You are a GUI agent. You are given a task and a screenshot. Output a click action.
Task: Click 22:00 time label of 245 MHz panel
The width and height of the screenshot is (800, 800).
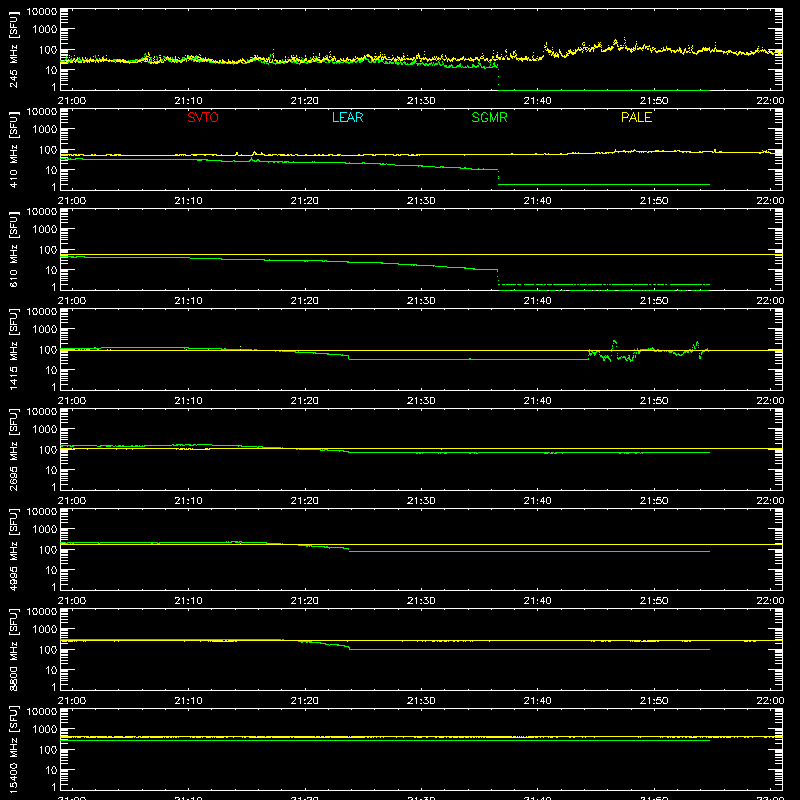tap(770, 101)
